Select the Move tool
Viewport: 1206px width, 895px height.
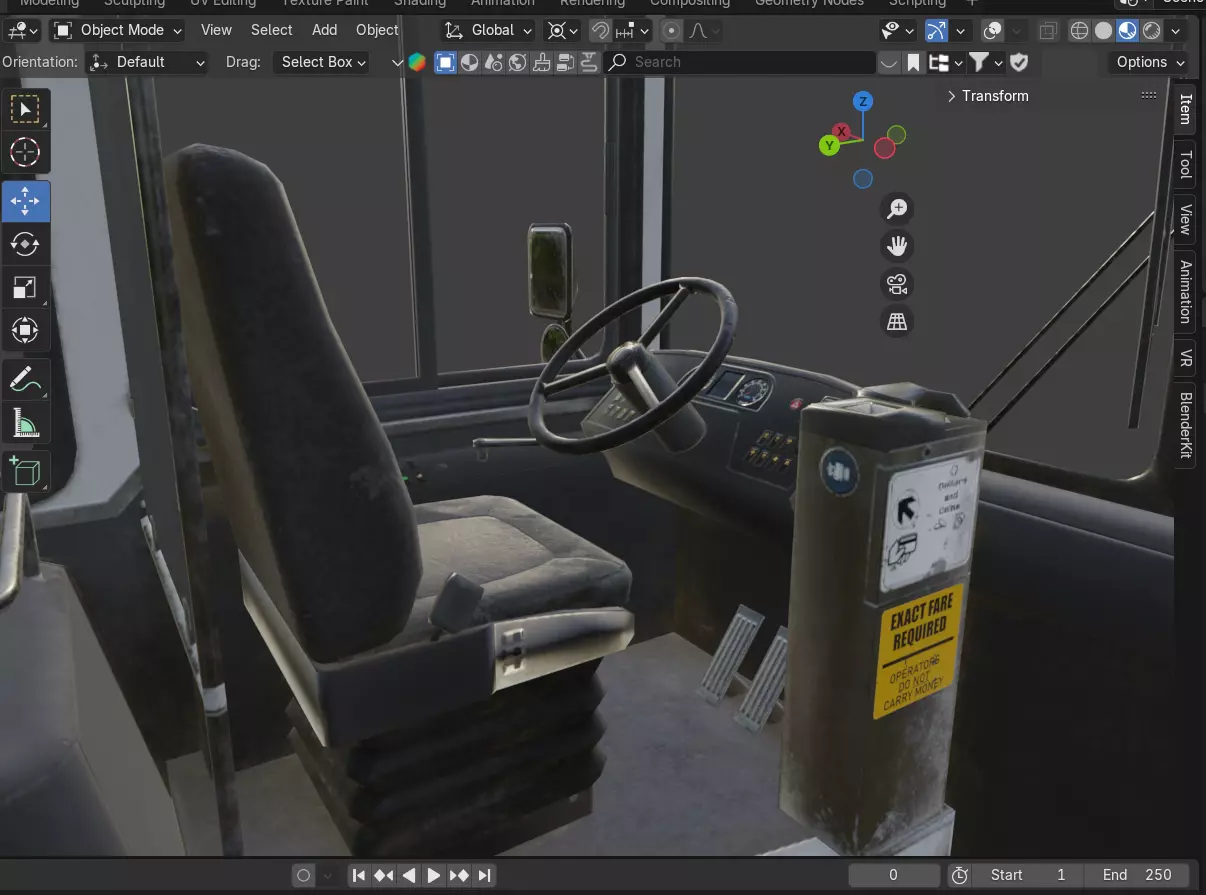25,201
